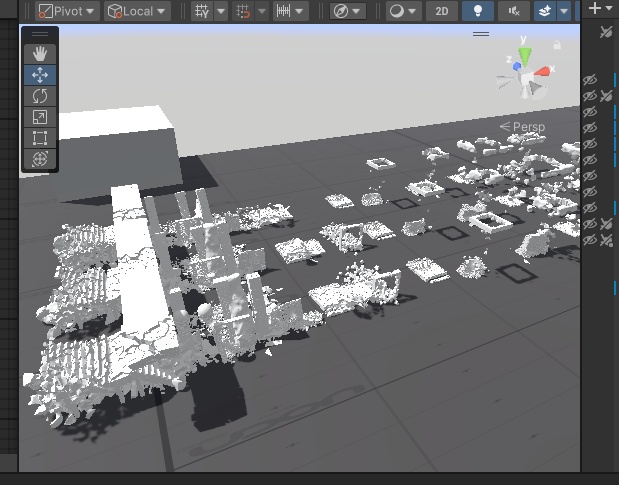This screenshot has width=619, height=485.
Task: Click the gizmo center cube
Action: (x=526, y=78)
